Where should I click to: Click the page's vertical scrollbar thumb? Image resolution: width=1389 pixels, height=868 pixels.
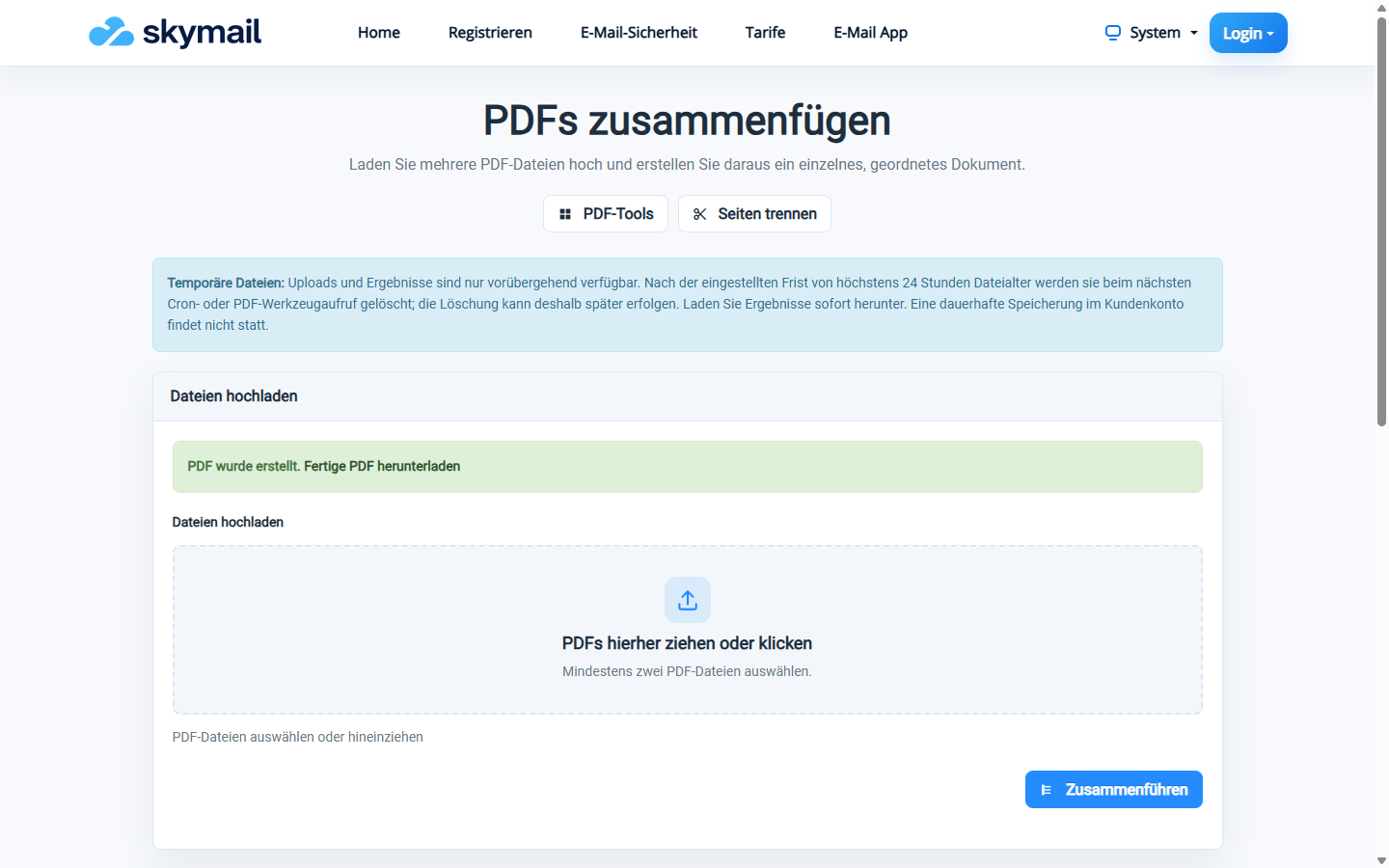pyautogui.click(x=1381, y=220)
